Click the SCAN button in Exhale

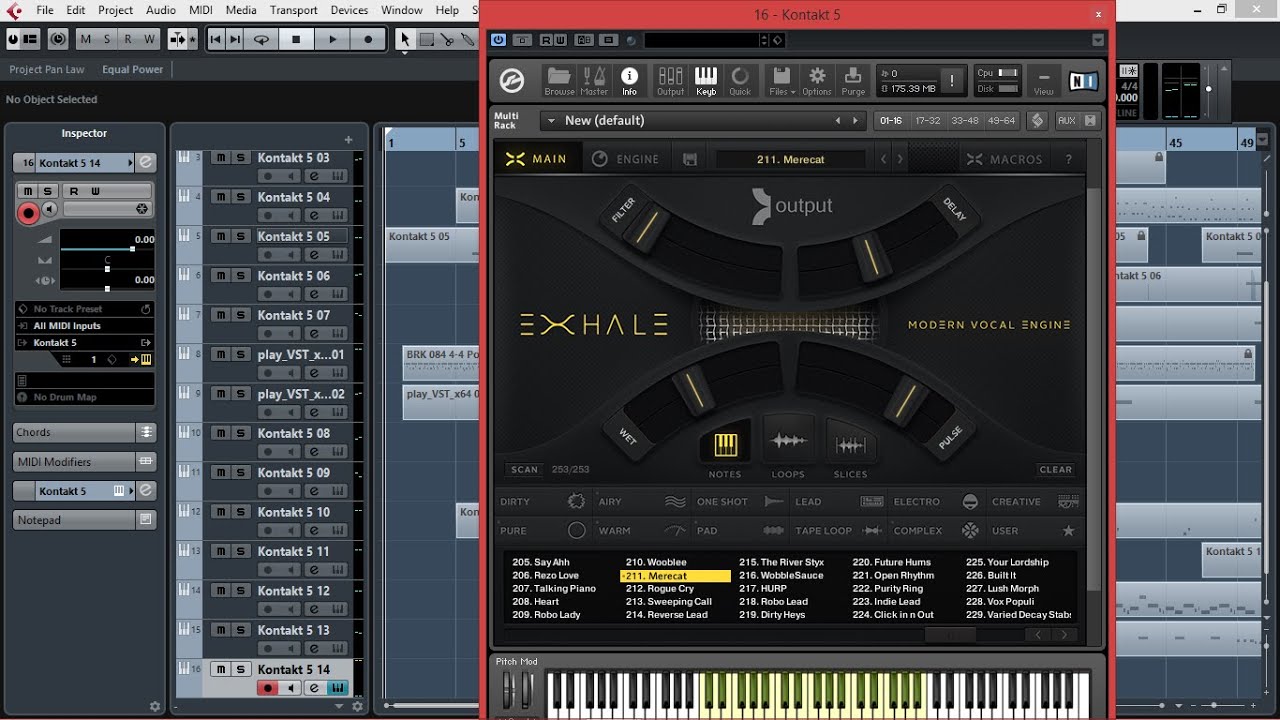524,469
